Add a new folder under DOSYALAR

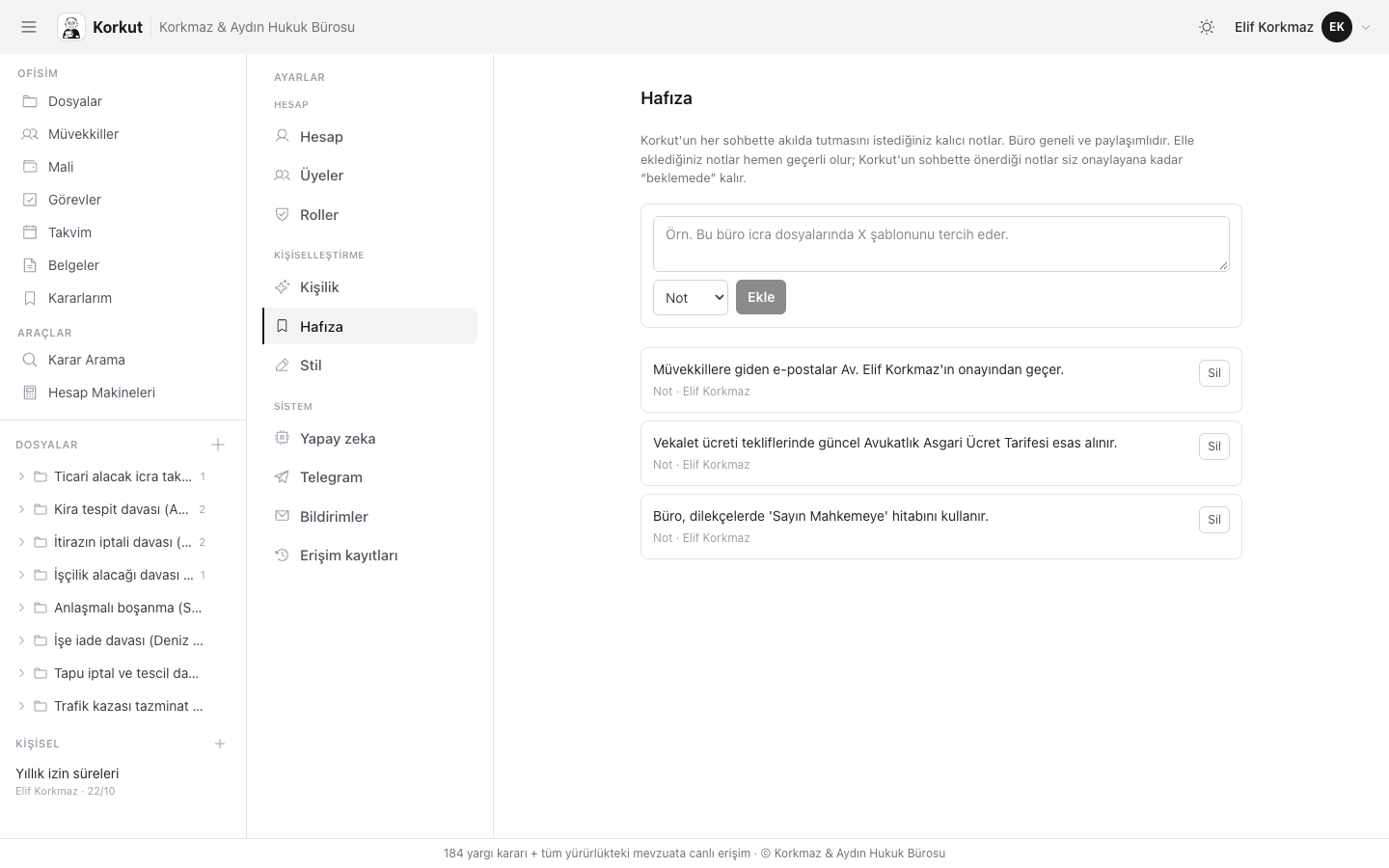point(218,445)
